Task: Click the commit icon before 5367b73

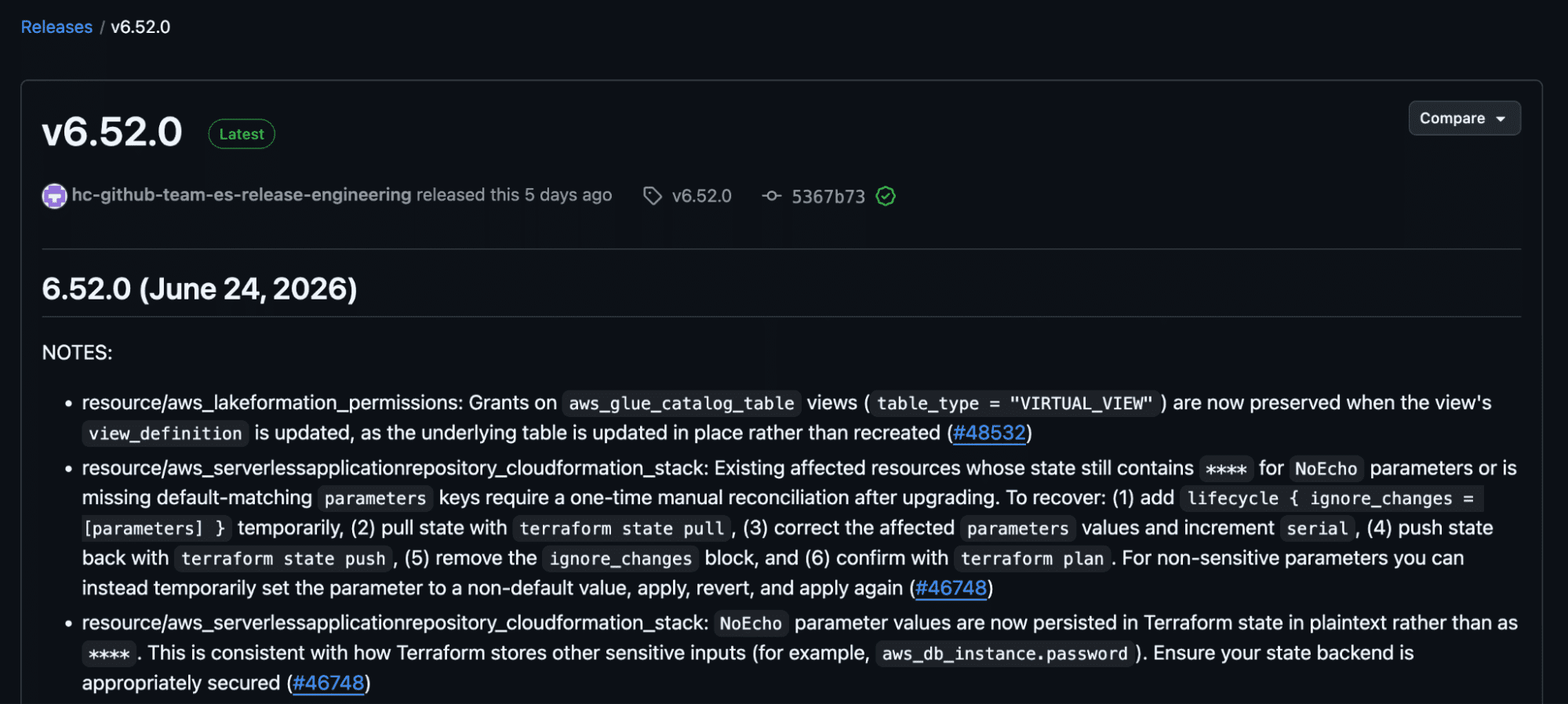Action: click(x=772, y=196)
